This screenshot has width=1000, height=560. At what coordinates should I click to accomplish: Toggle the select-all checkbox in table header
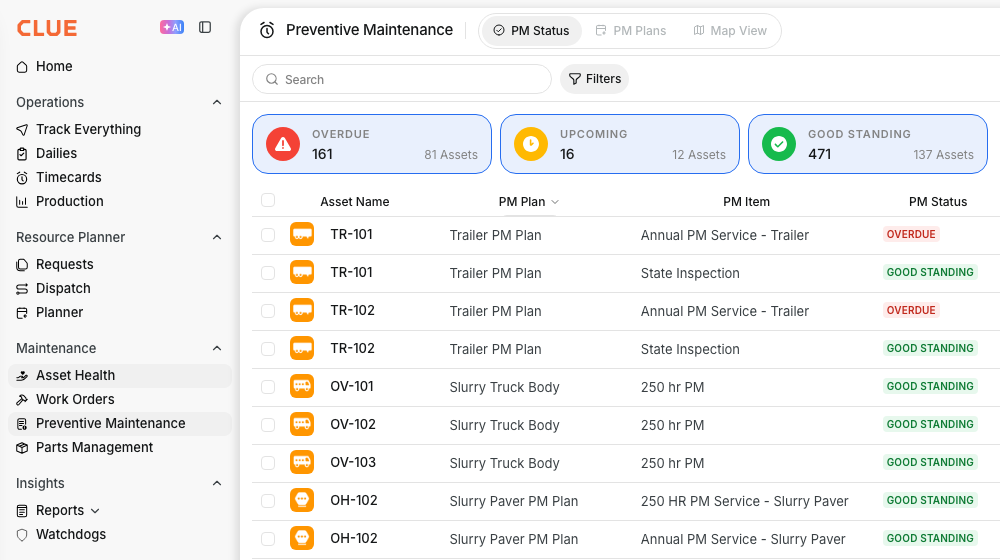coord(268,200)
